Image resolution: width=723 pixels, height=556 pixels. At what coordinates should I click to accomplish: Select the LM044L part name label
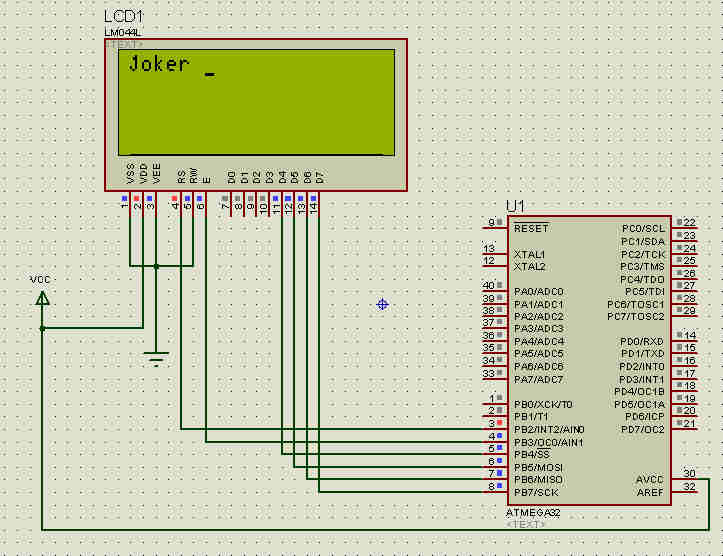tap(122, 33)
